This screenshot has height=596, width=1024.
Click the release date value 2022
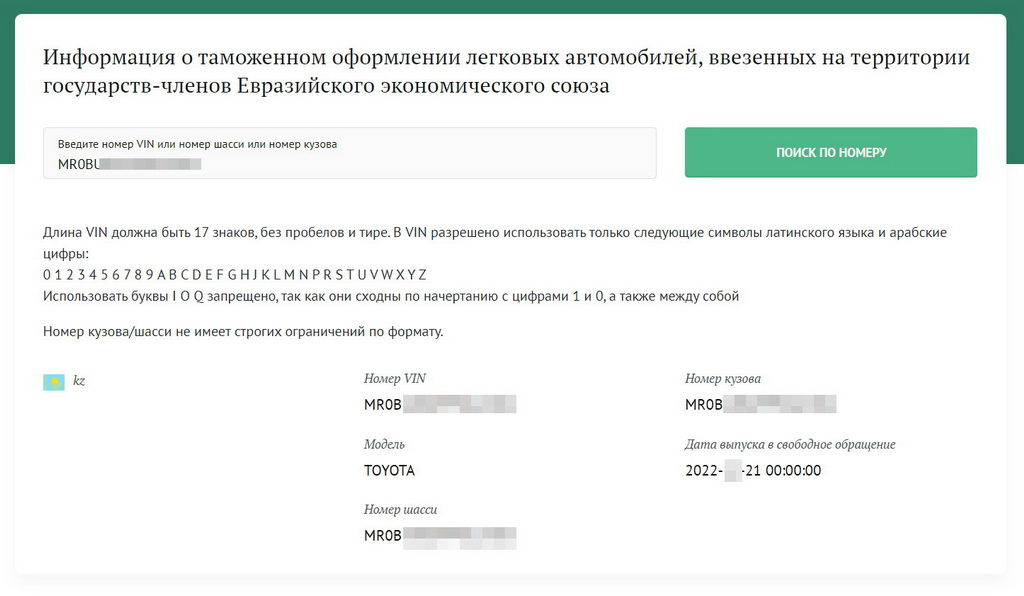pos(753,470)
